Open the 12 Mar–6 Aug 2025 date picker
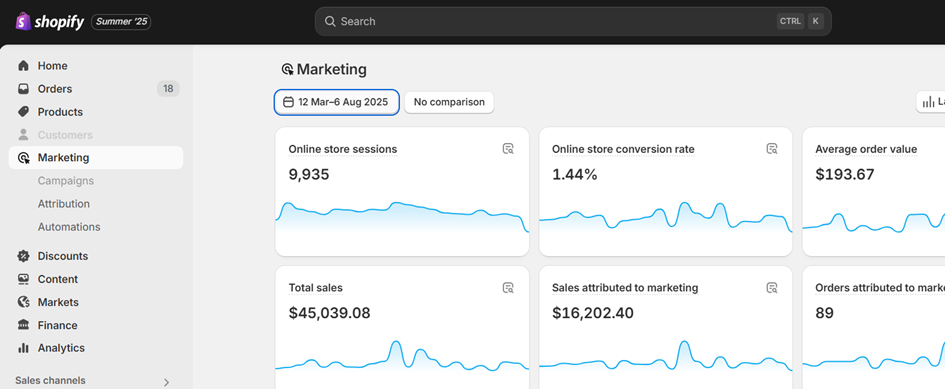The height and width of the screenshot is (389, 945). coord(336,103)
